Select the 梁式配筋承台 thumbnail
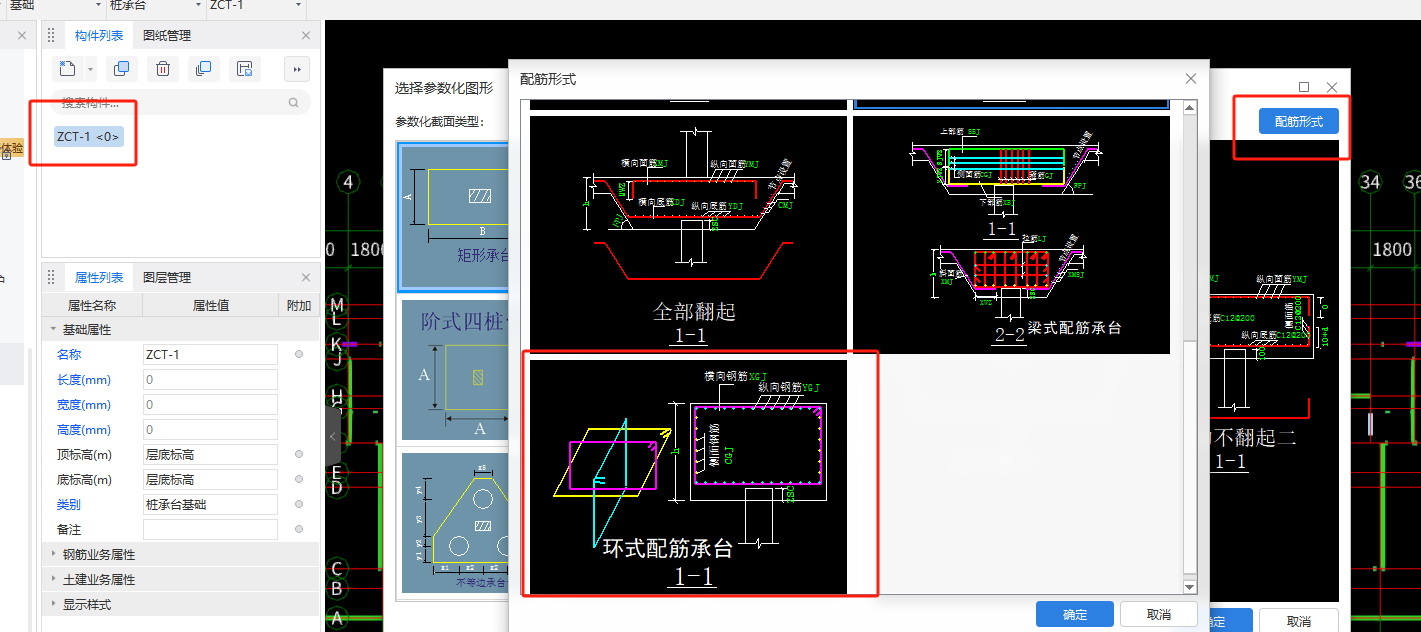This screenshot has width=1421, height=632. pos(1011,234)
